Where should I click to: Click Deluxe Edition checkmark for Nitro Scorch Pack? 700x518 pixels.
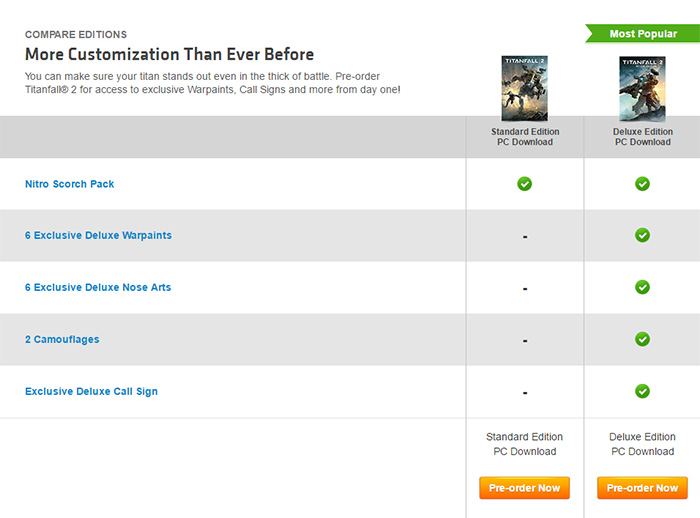[642, 184]
